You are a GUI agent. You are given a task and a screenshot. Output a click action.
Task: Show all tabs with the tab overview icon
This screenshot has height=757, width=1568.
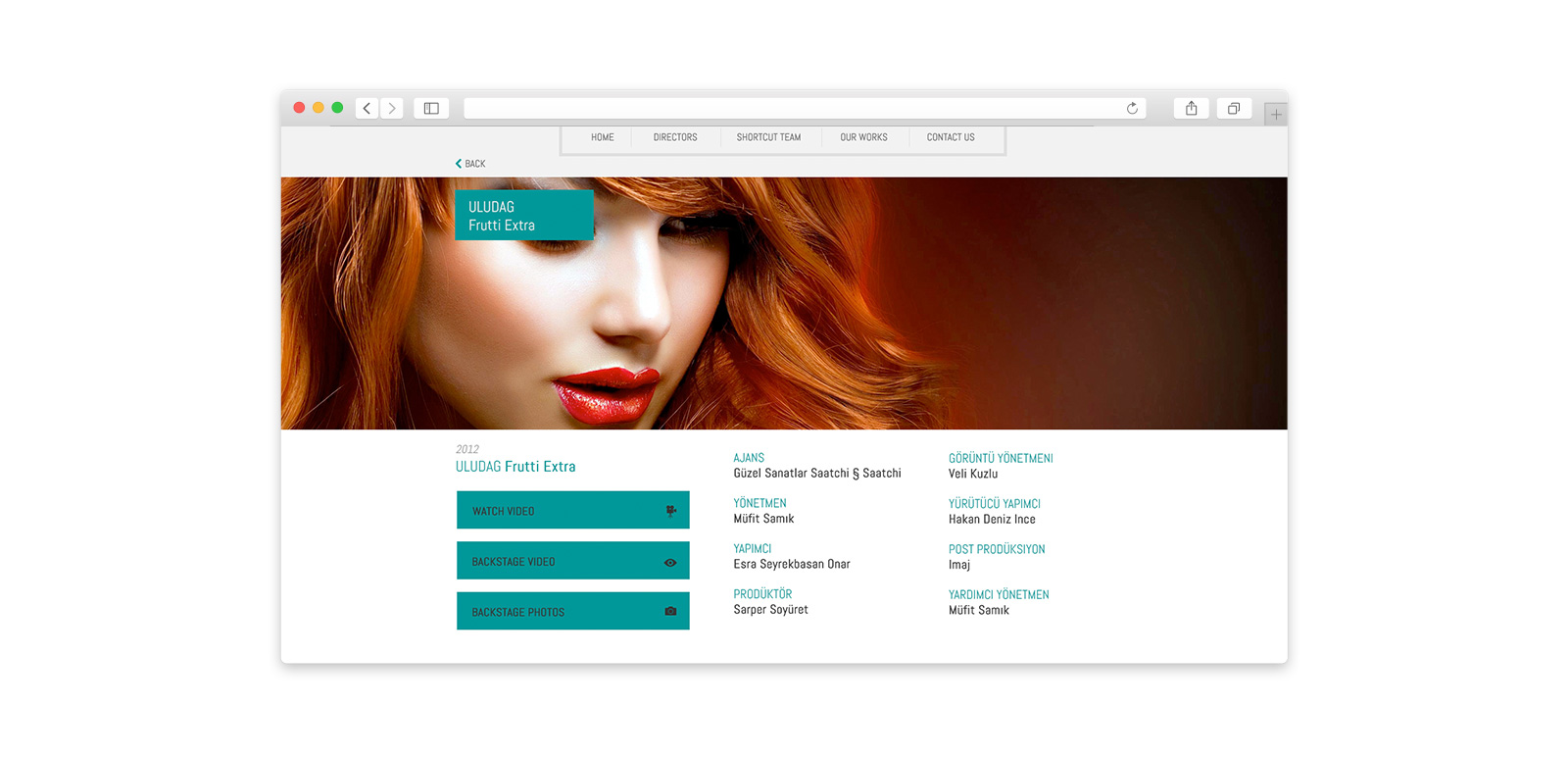coord(1234,108)
